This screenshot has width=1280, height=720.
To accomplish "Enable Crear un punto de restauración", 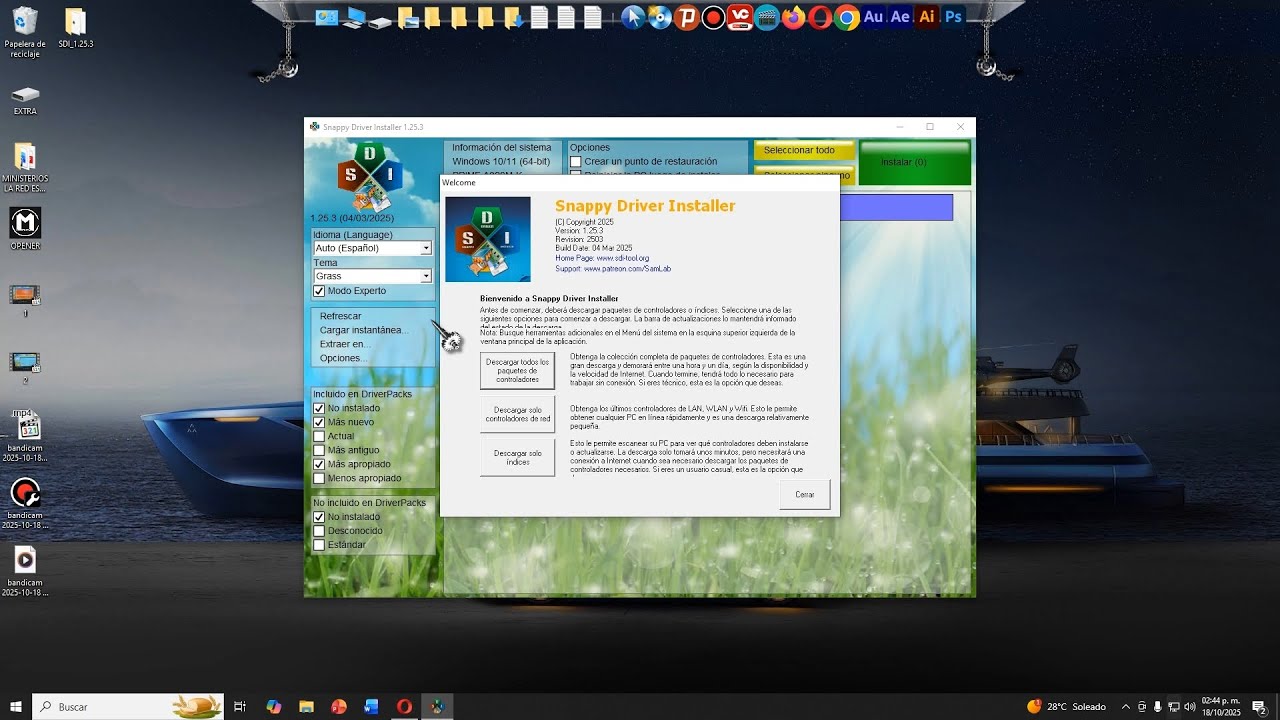I will (575, 161).
